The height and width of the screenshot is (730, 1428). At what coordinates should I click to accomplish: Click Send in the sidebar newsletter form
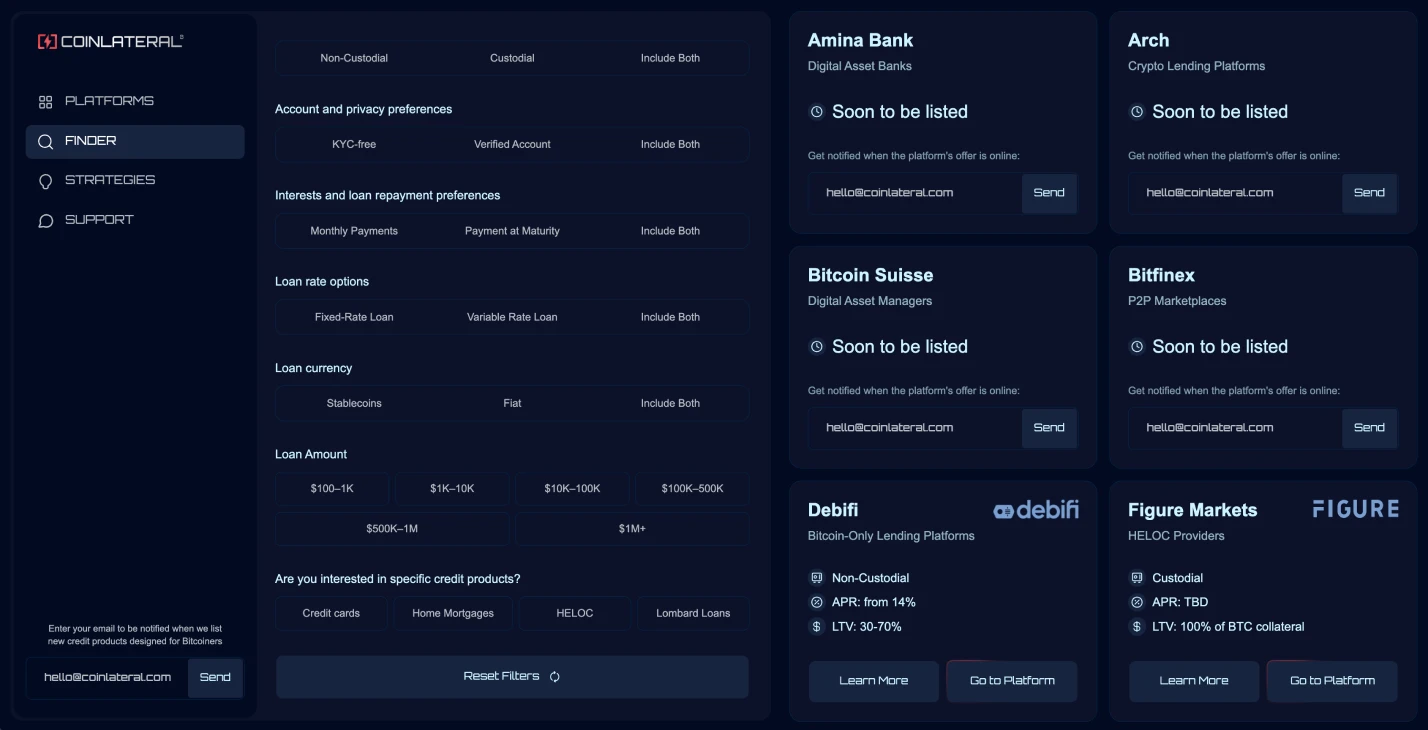pos(215,677)
